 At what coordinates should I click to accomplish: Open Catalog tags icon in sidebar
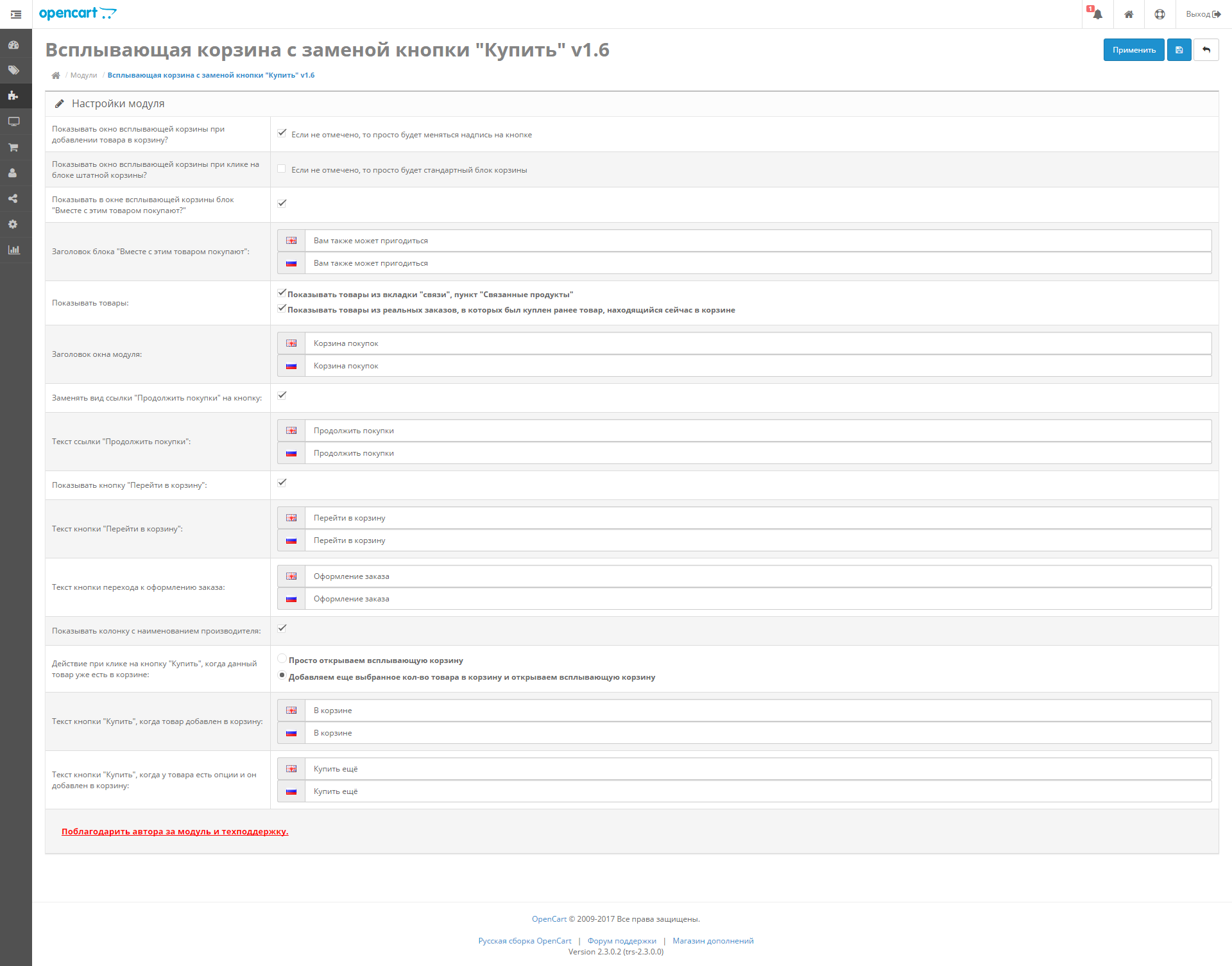click(x=13, y=71)
